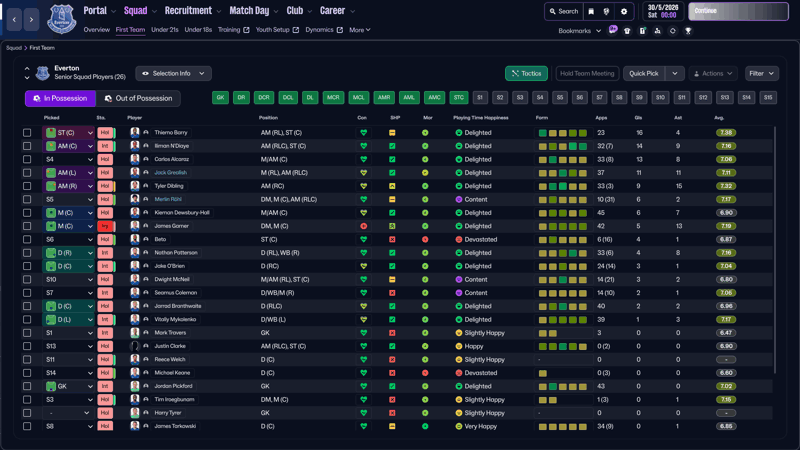Open the club shield icon beside bookmark
800x450 pixels.
(606, 11)
